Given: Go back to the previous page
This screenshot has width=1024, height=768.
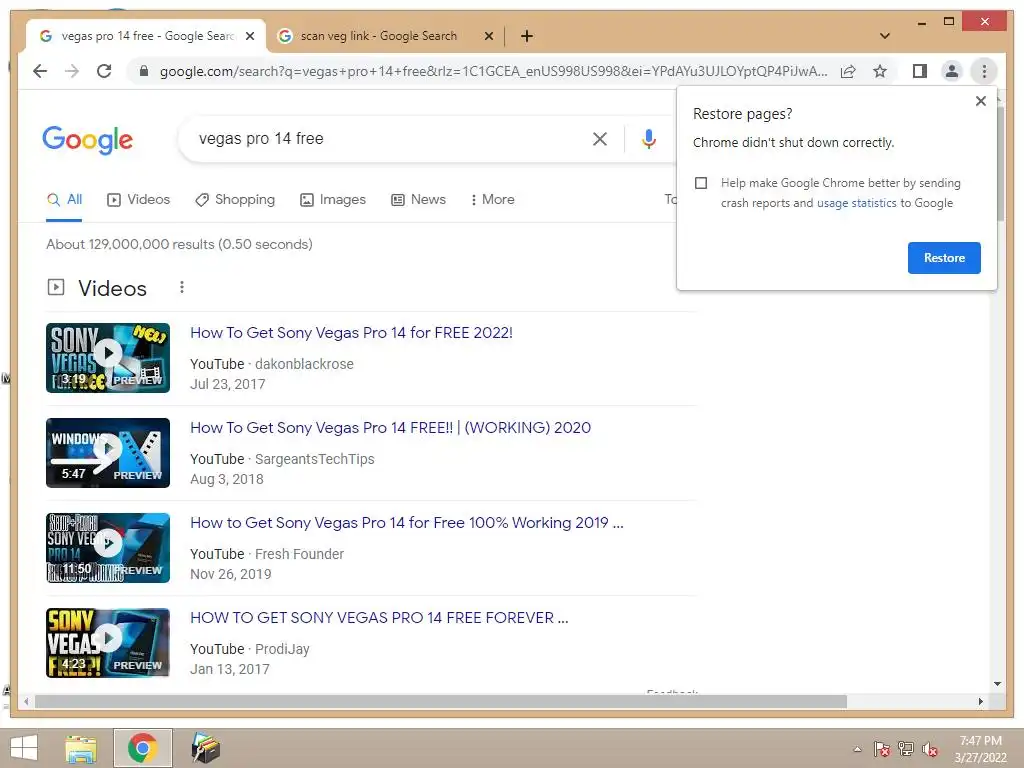Looking at the screenshot, I should pos(40,71).
